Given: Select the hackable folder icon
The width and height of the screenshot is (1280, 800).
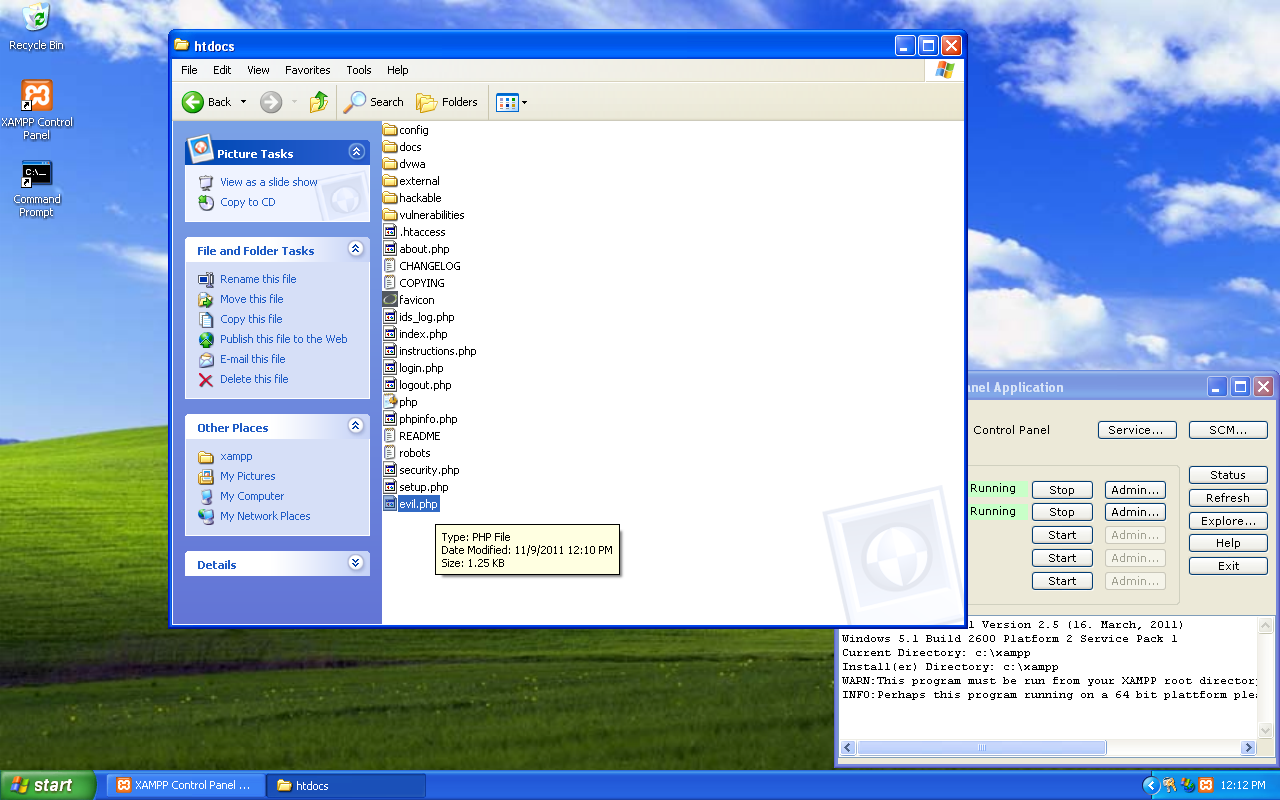Looking at the screenshot, I should tap(390, 198).
